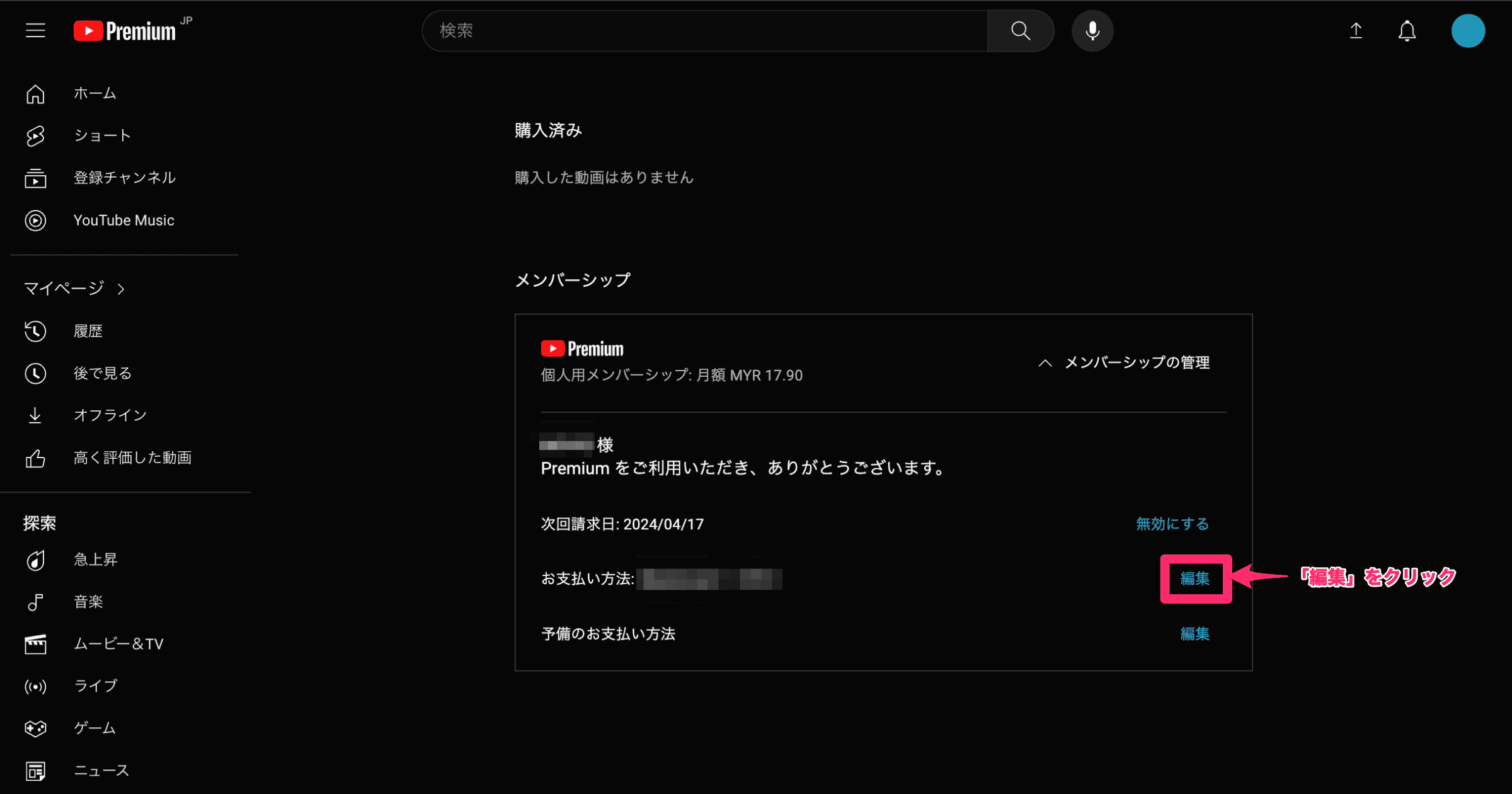The image size is (1512, 794).
Task: Click the 急上昇 trending flame icon
Action: [35, 560]
